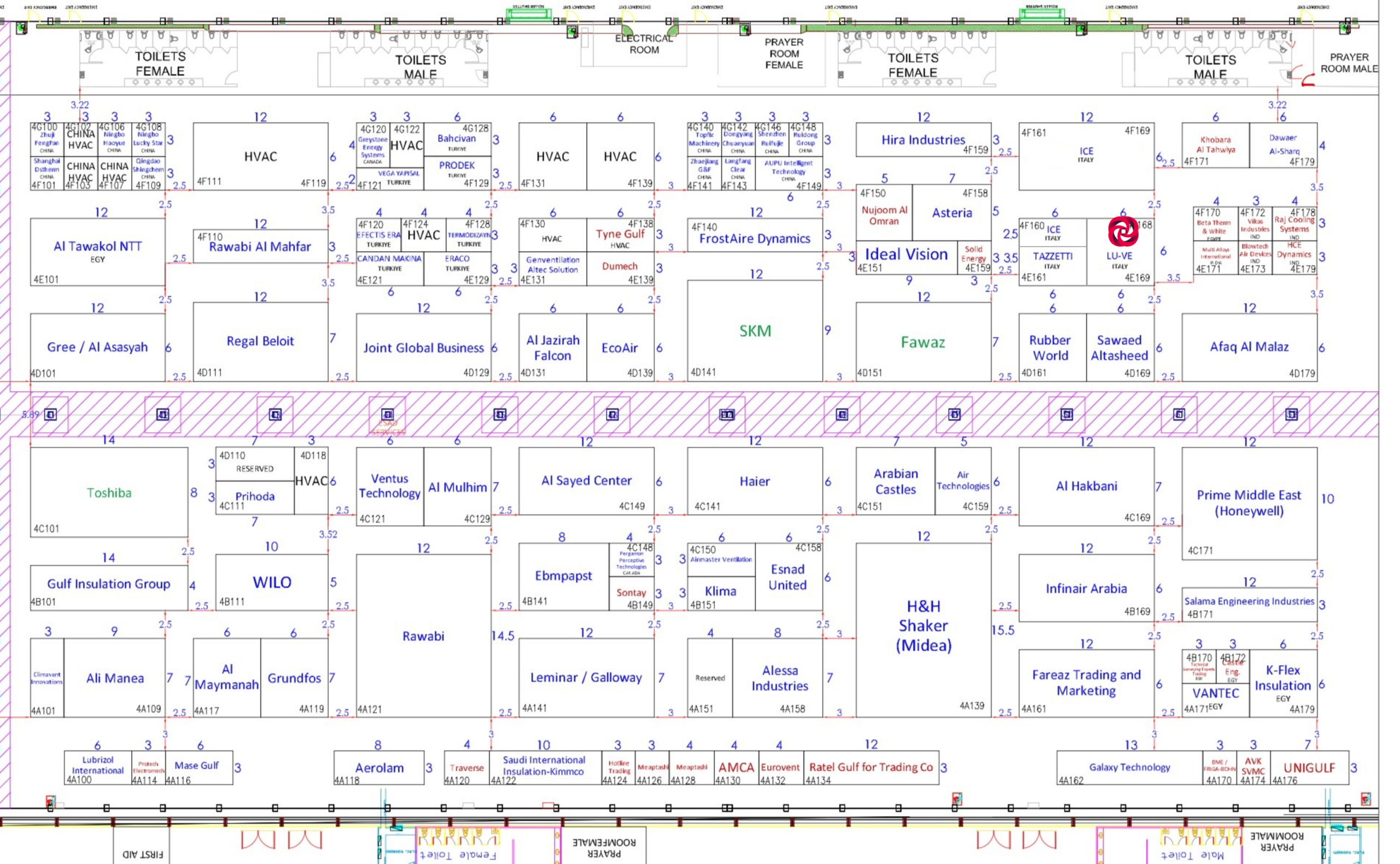1400x864 pixels.
Task: Select the K-Flex Insulation booth label
Action: click(1283, 678)
